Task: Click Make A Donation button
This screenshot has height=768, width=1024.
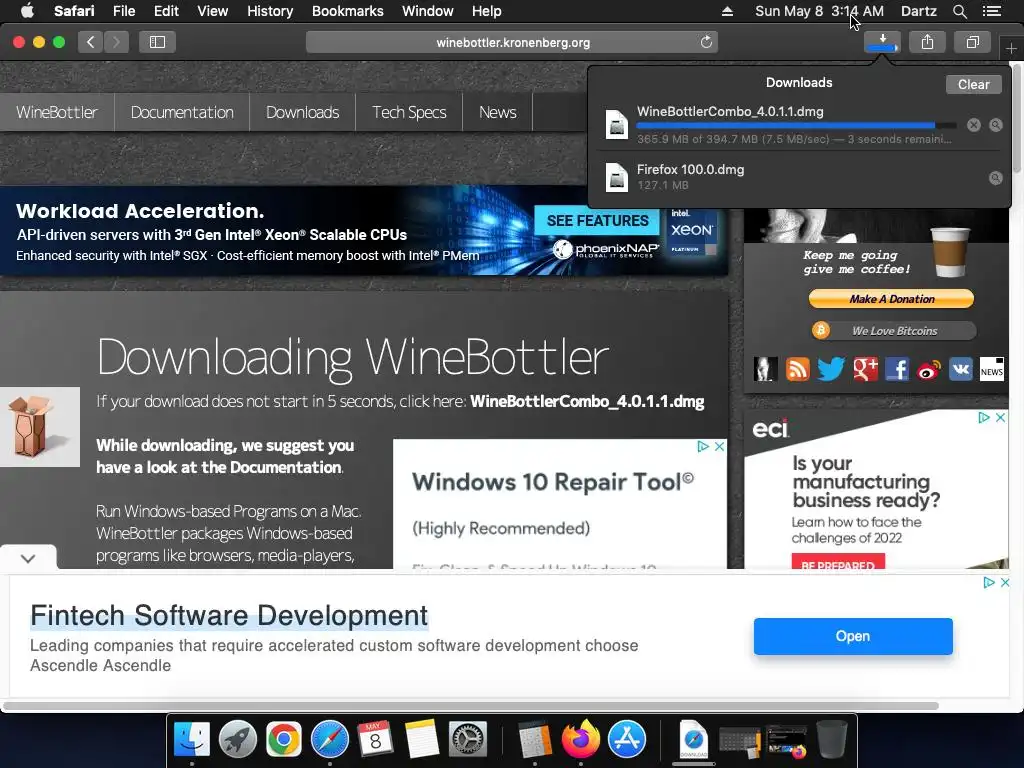Action: [891, 299]
